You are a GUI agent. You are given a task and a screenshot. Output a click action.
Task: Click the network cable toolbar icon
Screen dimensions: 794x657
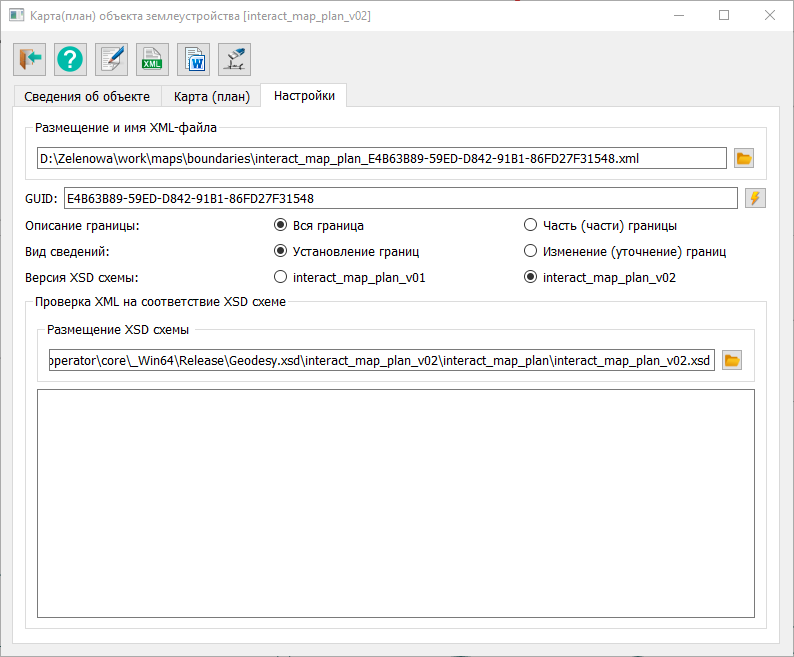(234, 60)
